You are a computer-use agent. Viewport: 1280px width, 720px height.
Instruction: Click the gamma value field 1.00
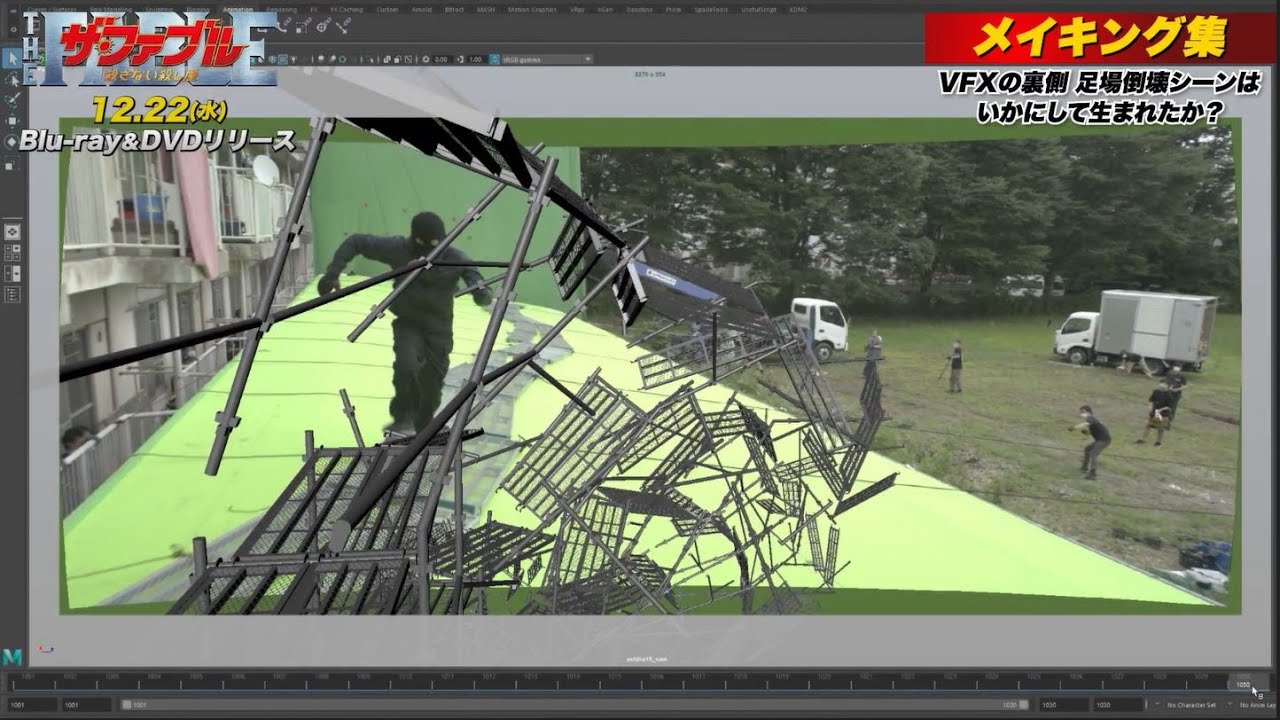click(476, 59)
